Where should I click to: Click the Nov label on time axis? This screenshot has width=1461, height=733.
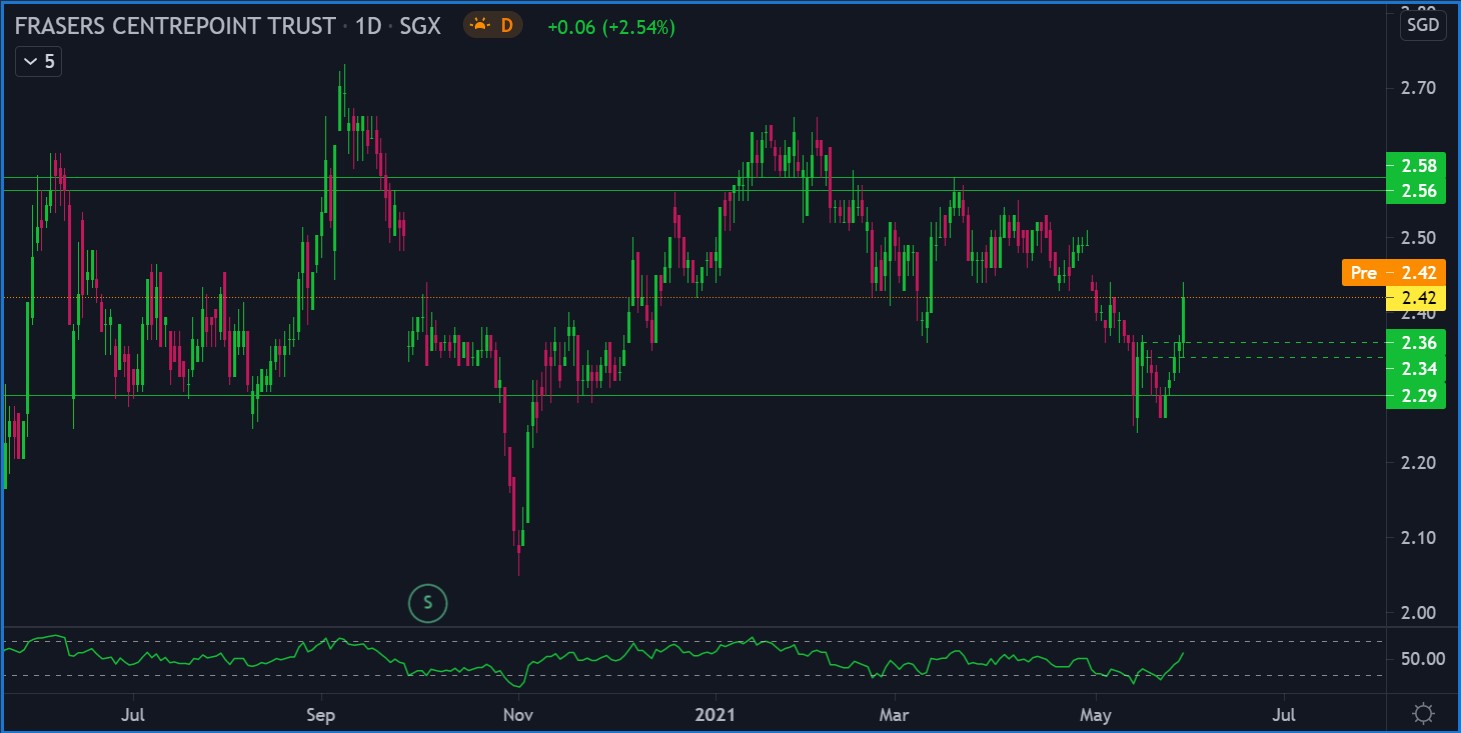pyautogui.click(x=517, y=715)
